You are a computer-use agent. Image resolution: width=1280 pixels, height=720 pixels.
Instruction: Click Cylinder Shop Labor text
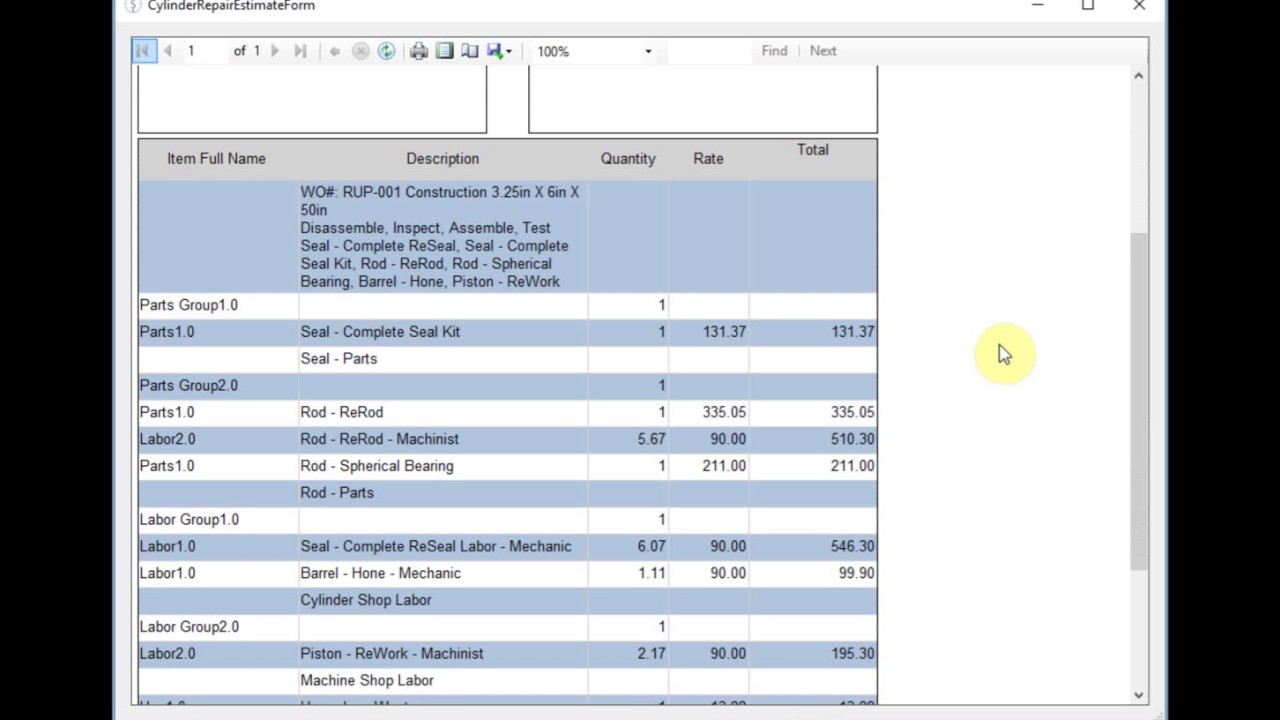(x=366, y=600)
